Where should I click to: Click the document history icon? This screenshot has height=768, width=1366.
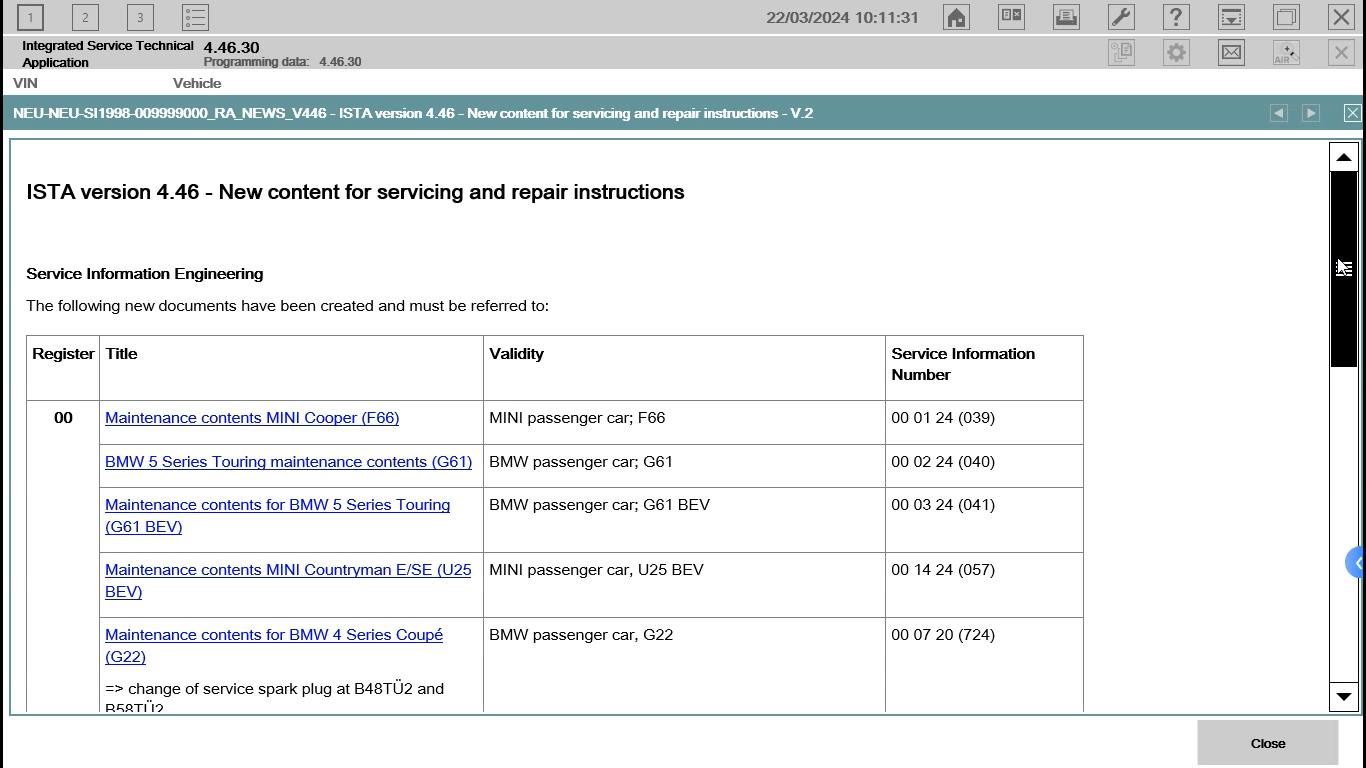coord(1121,52)
